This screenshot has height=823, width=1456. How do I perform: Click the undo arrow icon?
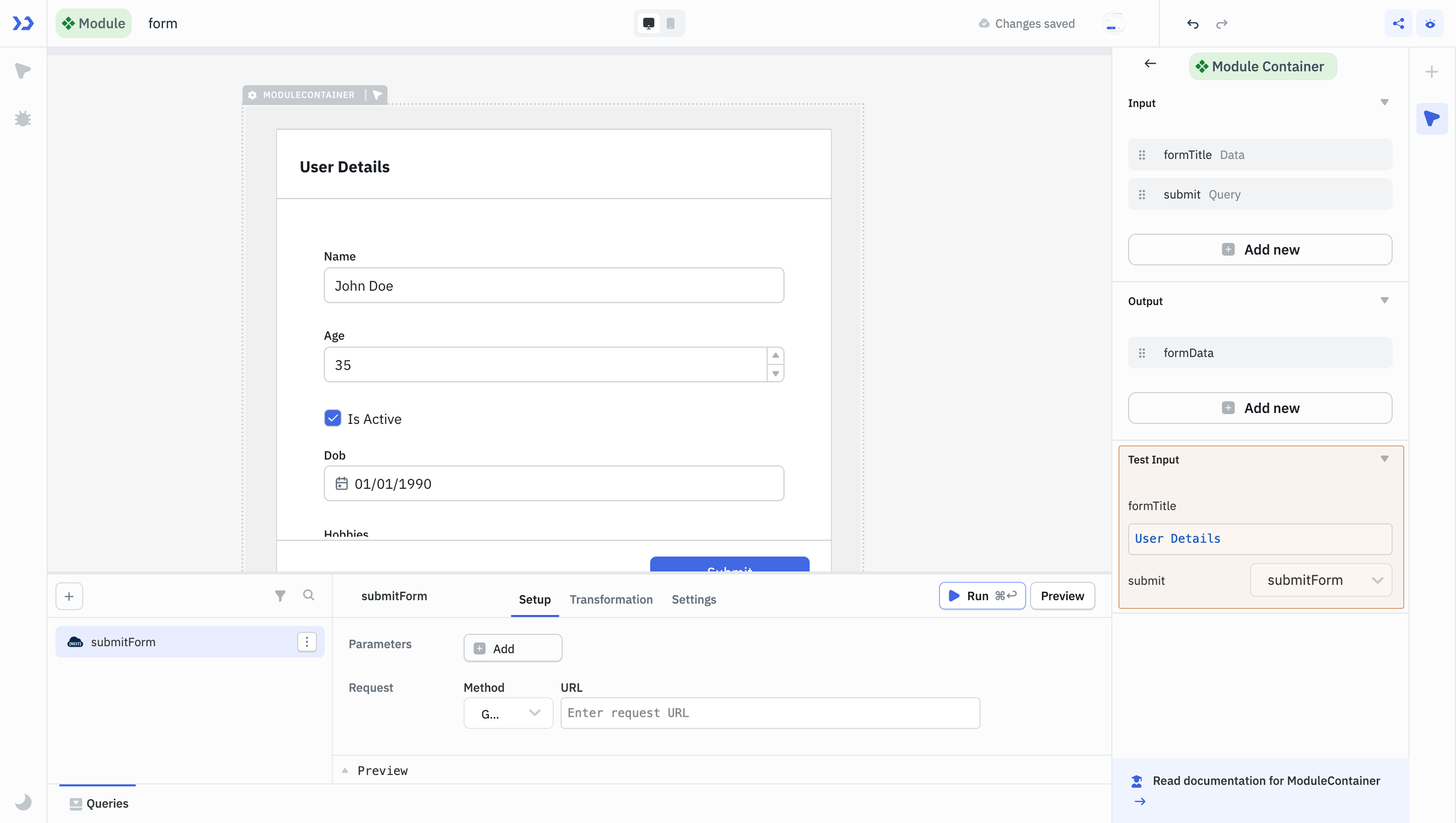pos(1193,24)
